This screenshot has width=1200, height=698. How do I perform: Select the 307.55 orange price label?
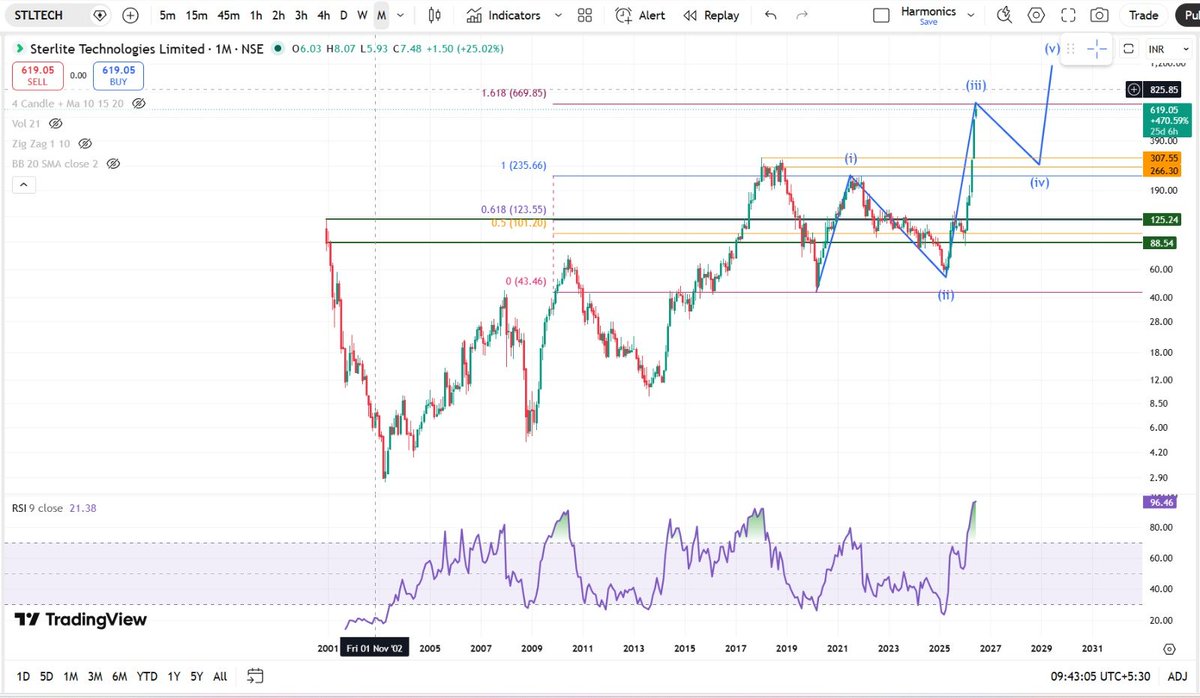pyautogui.click(x=1163, y=158)
